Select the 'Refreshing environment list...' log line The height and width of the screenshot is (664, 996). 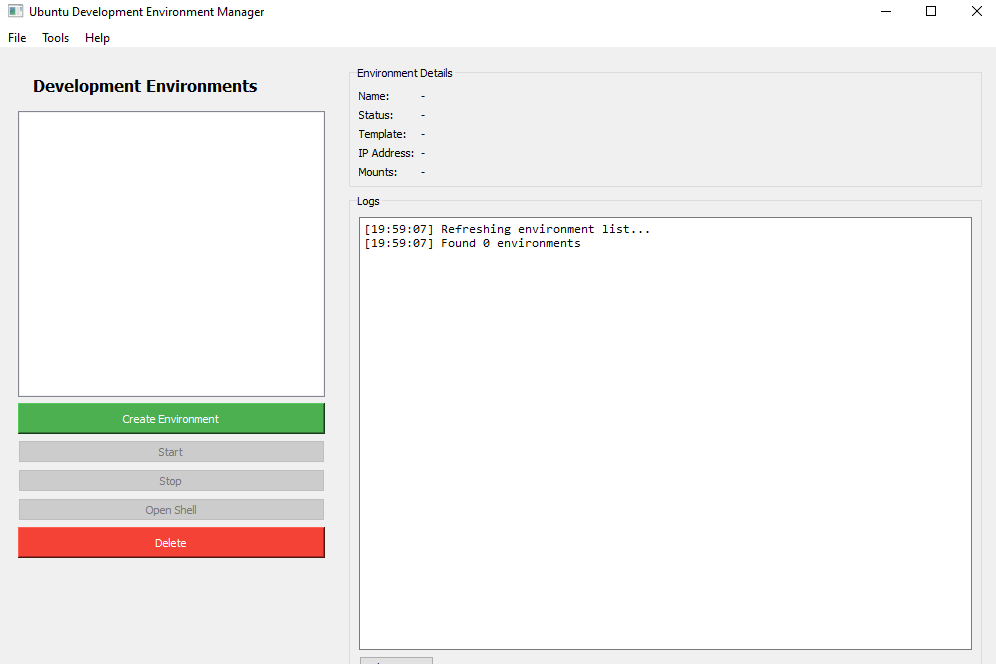pos(507,229)
